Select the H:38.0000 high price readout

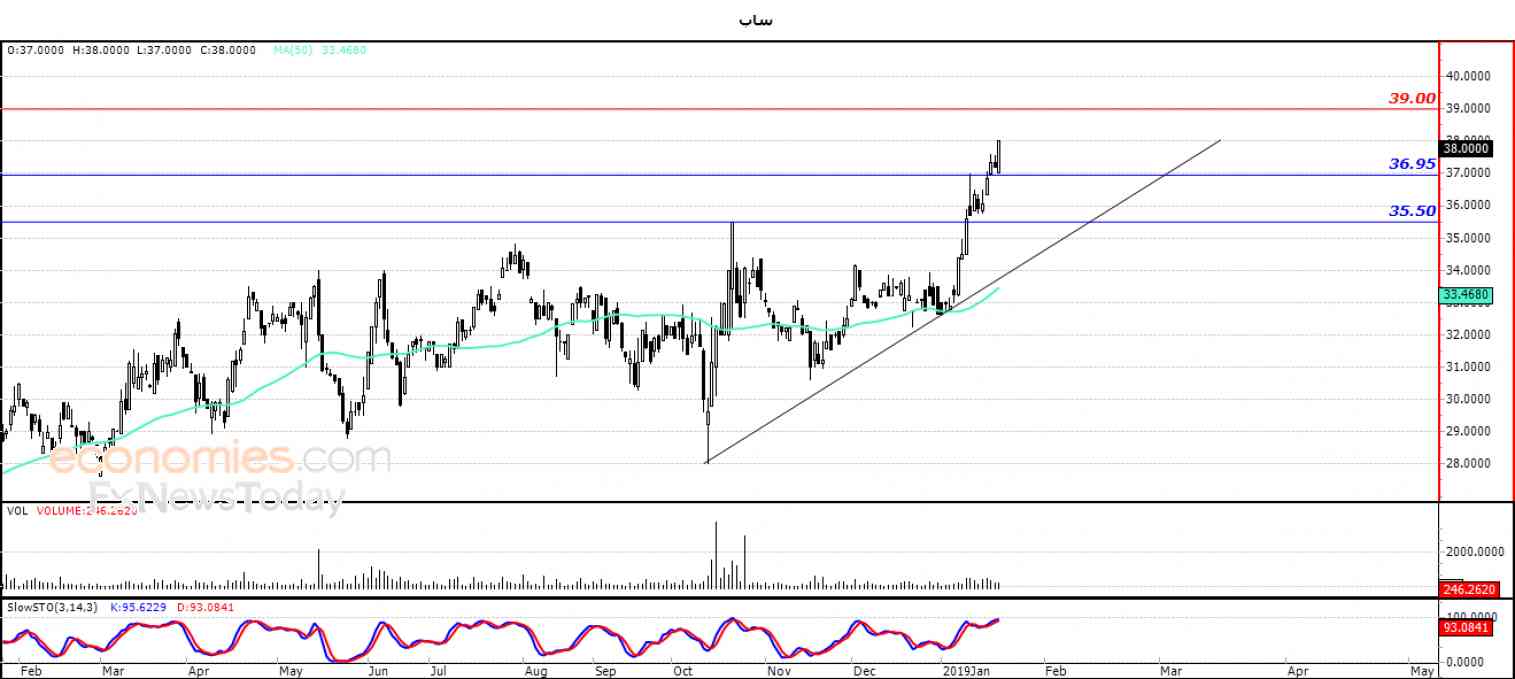point(101,50)
